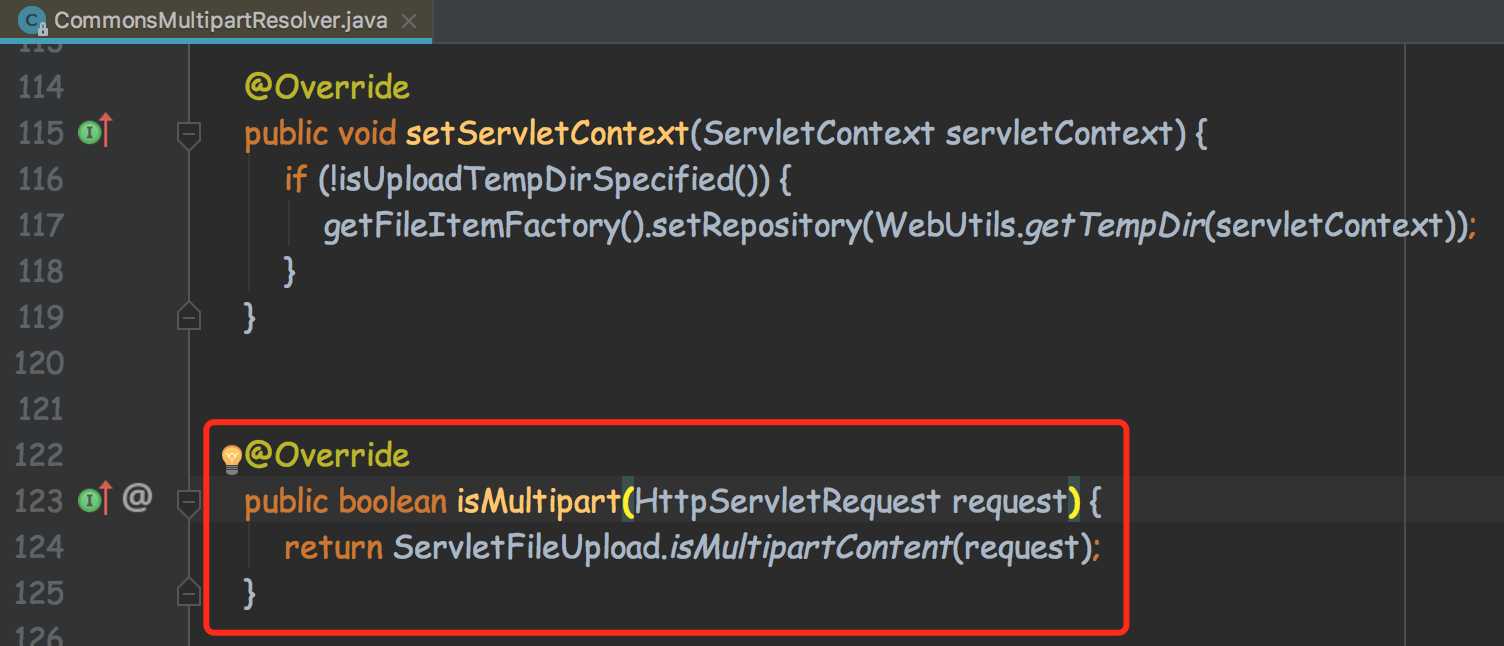Image resolution: width=1504 pixels, height=646 pixels.
Task: Click the fold end marker on line 119
Action: (x=189, y=318)
